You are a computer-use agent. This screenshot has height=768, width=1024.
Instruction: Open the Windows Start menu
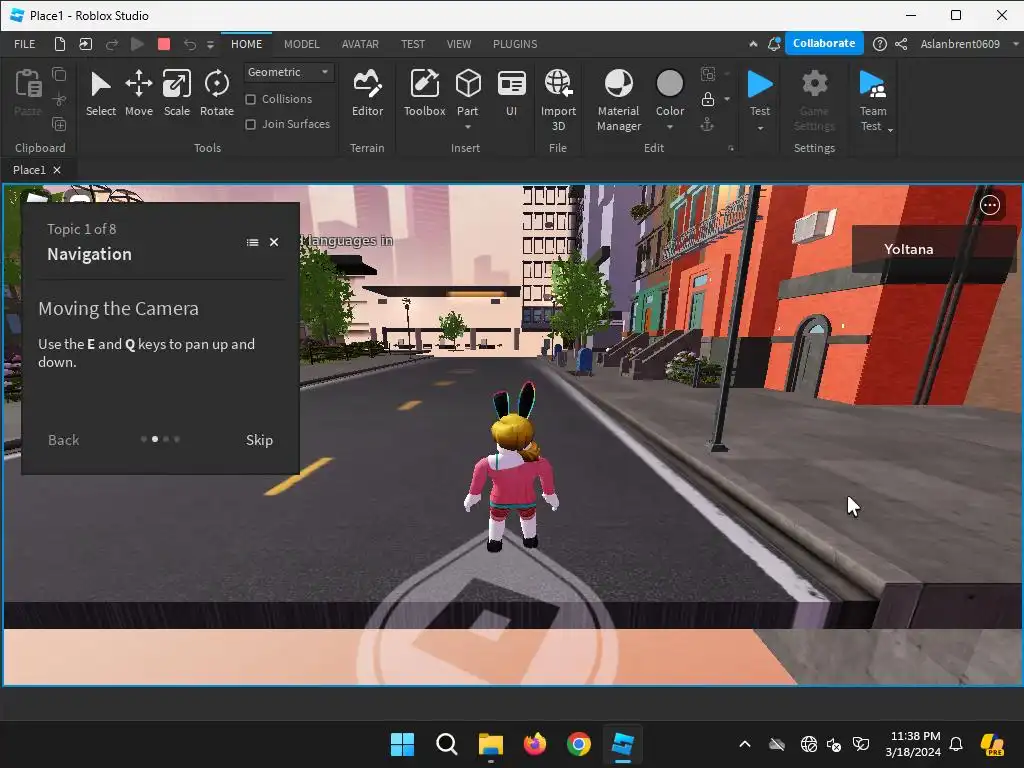coord(402,744)
